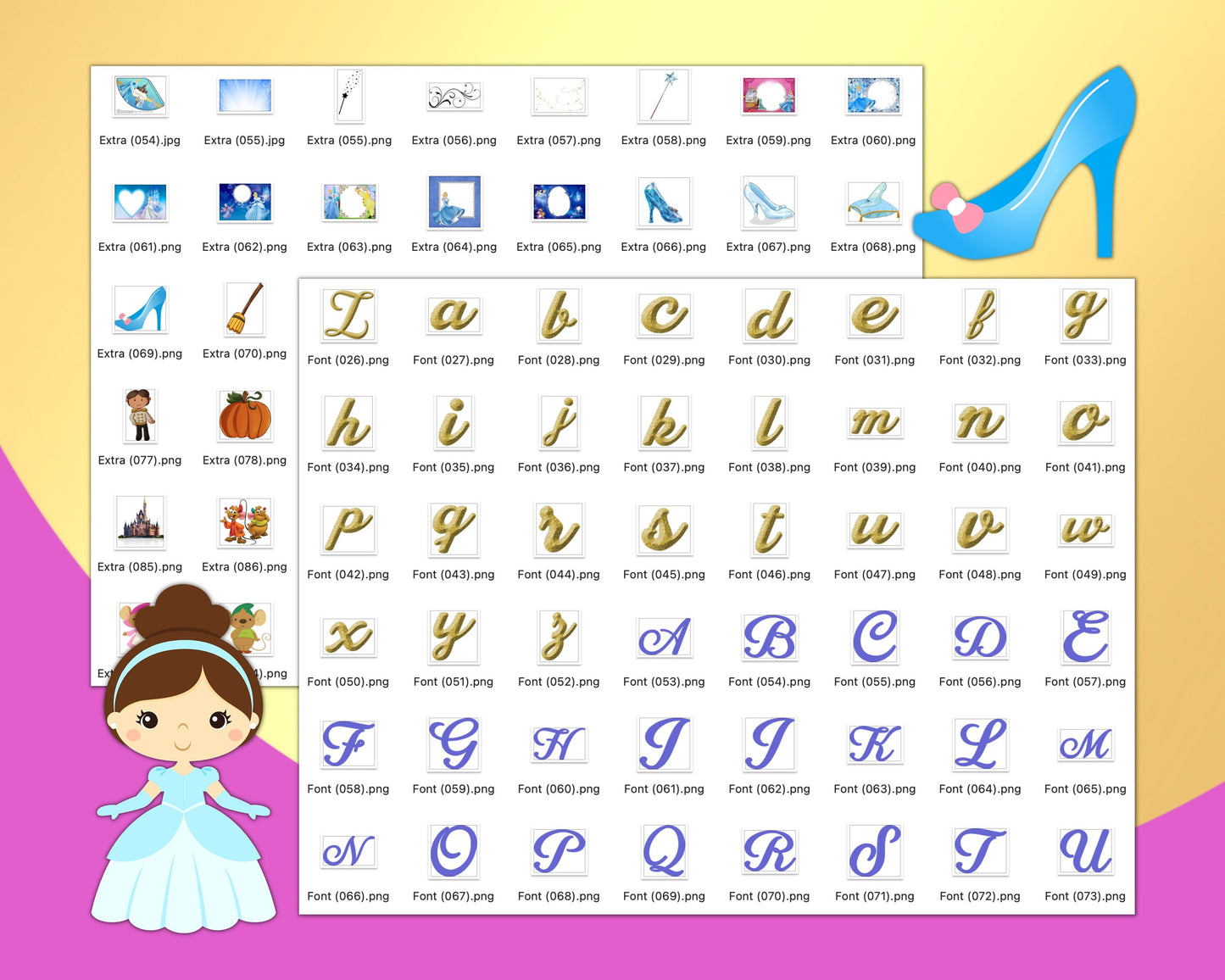Select the glass slipper image Extra (066).png

coord(664,202)
